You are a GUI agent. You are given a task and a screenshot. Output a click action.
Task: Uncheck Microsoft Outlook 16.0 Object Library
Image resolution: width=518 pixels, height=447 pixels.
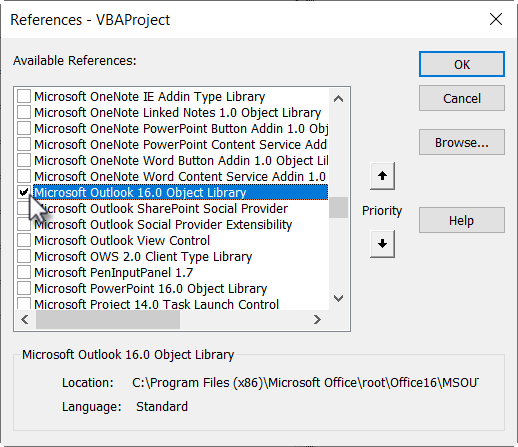24,192
